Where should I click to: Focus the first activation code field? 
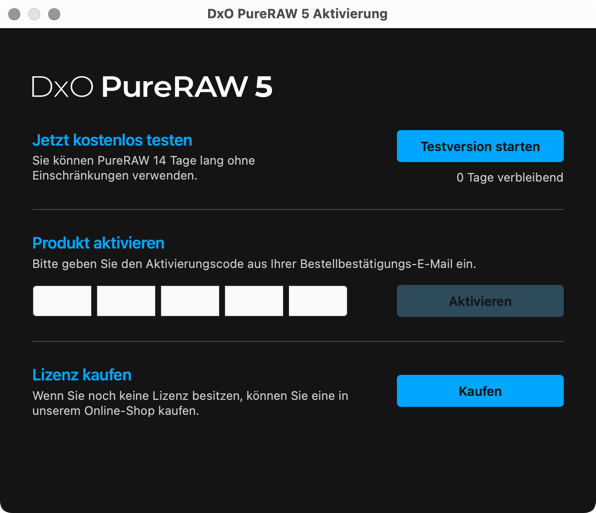[62, 301]
